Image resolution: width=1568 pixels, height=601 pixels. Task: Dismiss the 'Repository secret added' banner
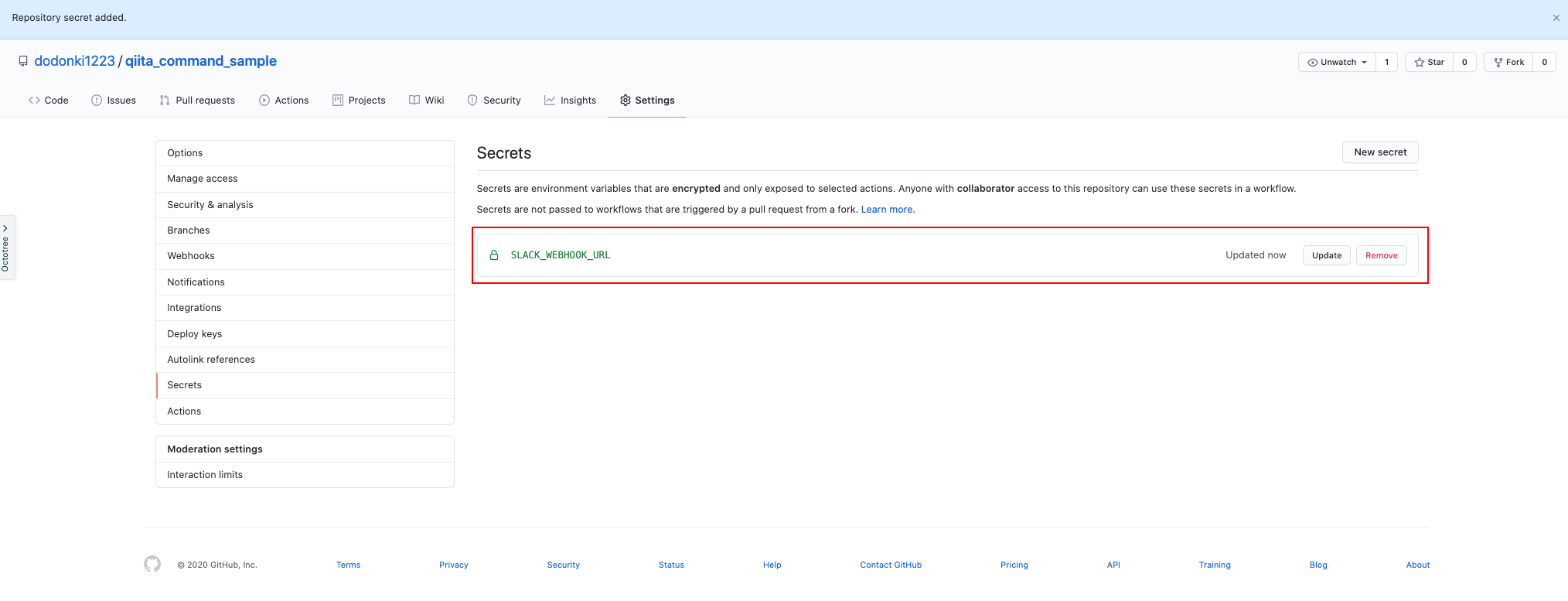coord(1556,18)
